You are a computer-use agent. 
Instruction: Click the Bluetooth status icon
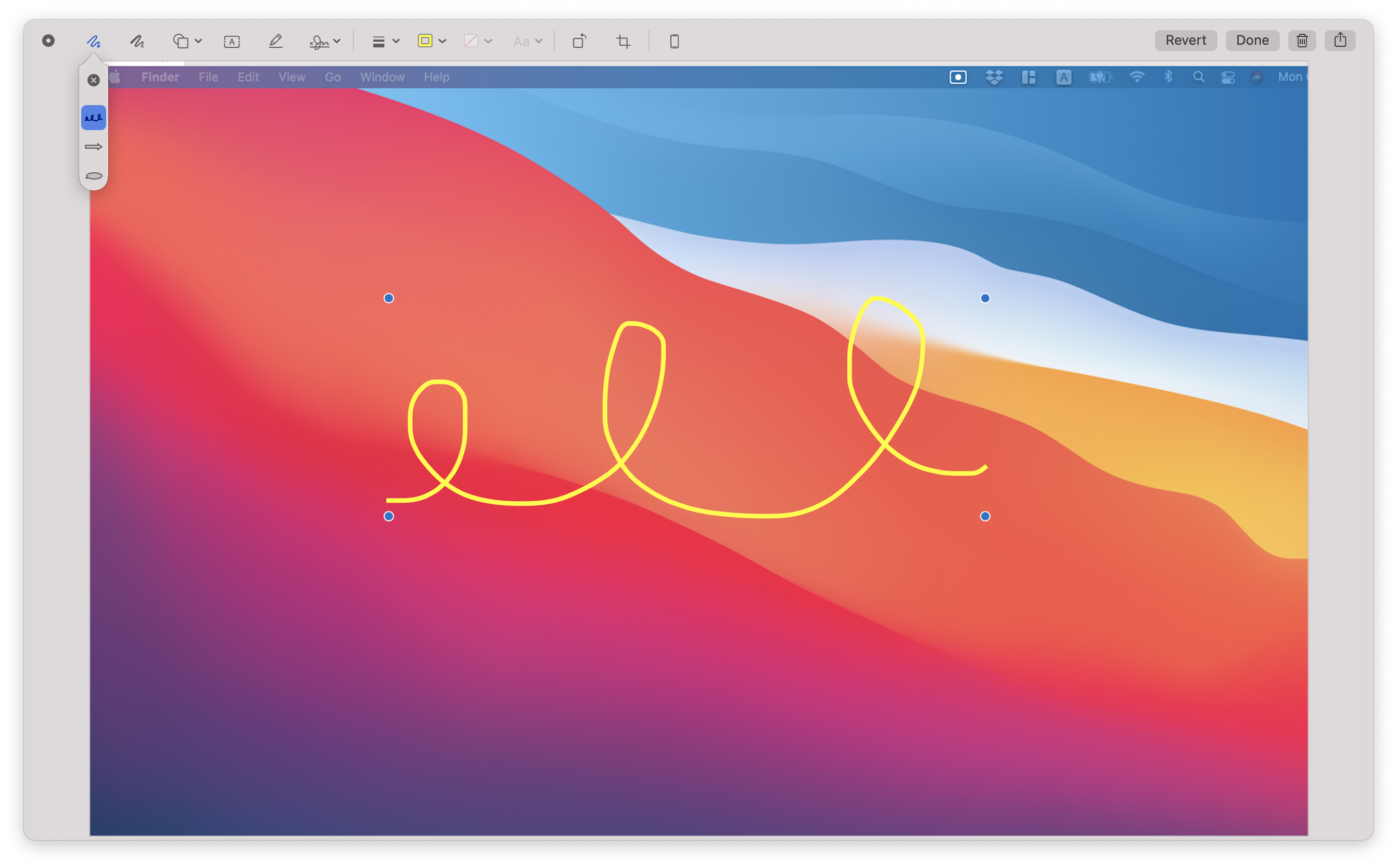(x=1168, y=77)
